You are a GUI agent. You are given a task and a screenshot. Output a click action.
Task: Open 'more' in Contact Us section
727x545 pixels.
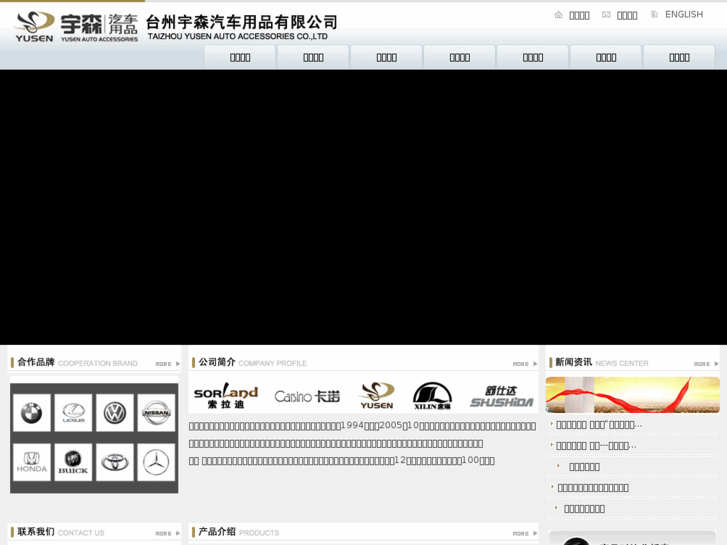[167, 534]
